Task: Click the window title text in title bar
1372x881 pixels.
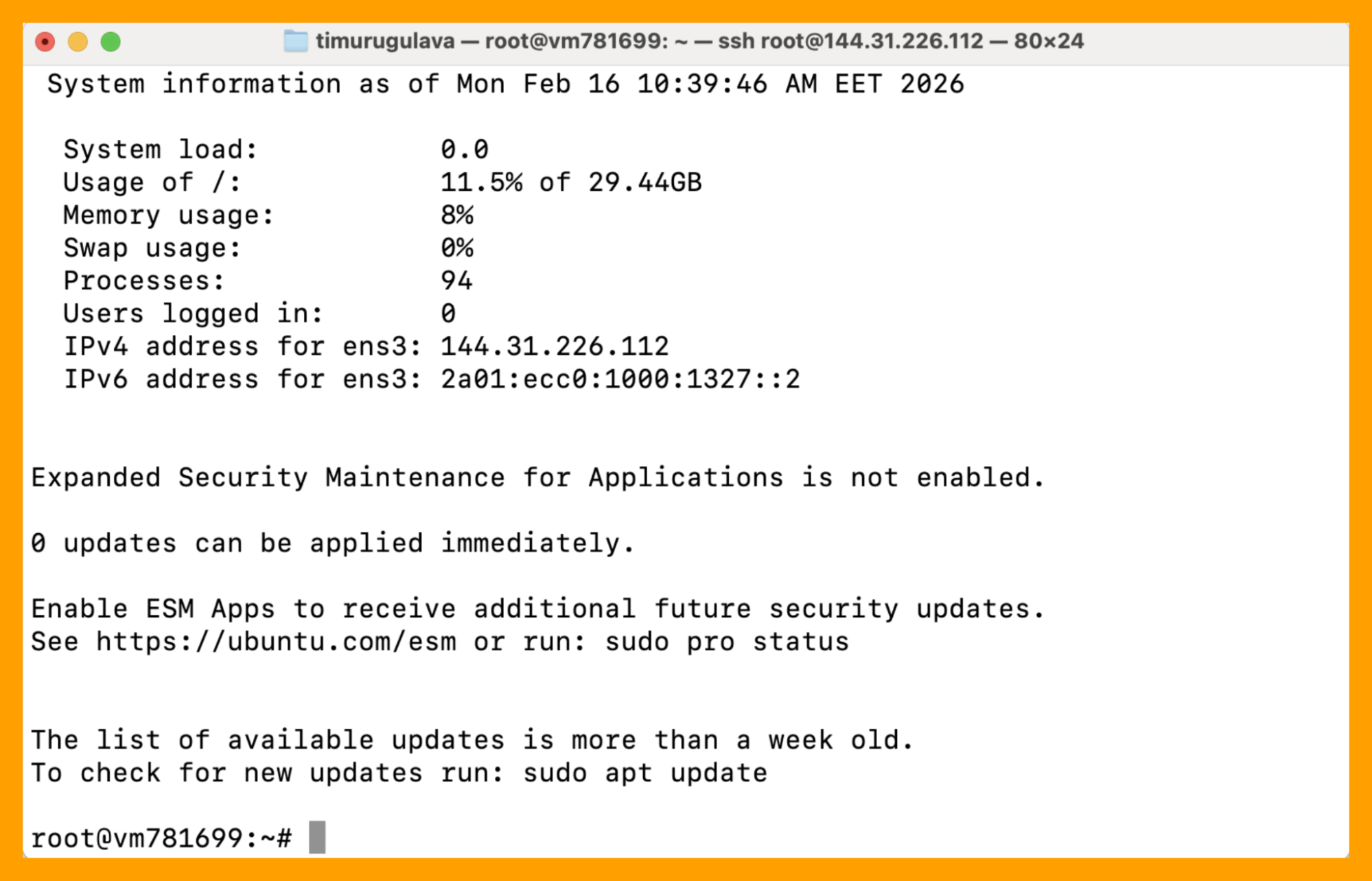Action: [699, 41]
